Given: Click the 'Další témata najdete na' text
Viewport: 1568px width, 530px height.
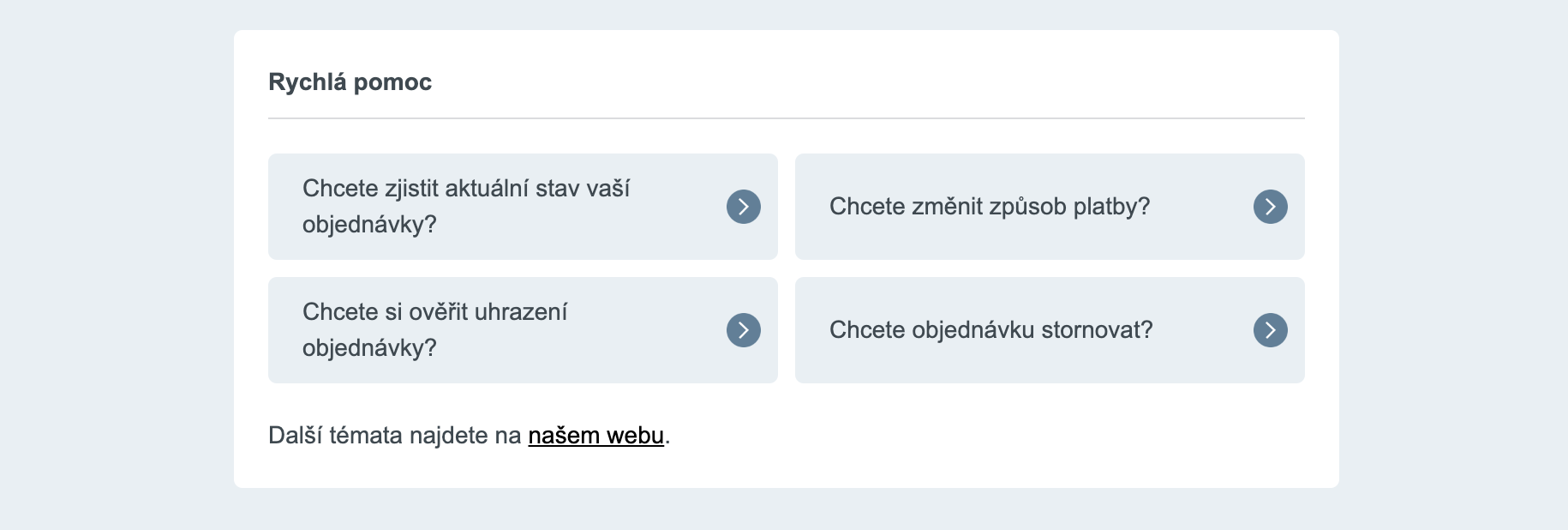Looking at the screenshot, I should (x=394, y=436).
